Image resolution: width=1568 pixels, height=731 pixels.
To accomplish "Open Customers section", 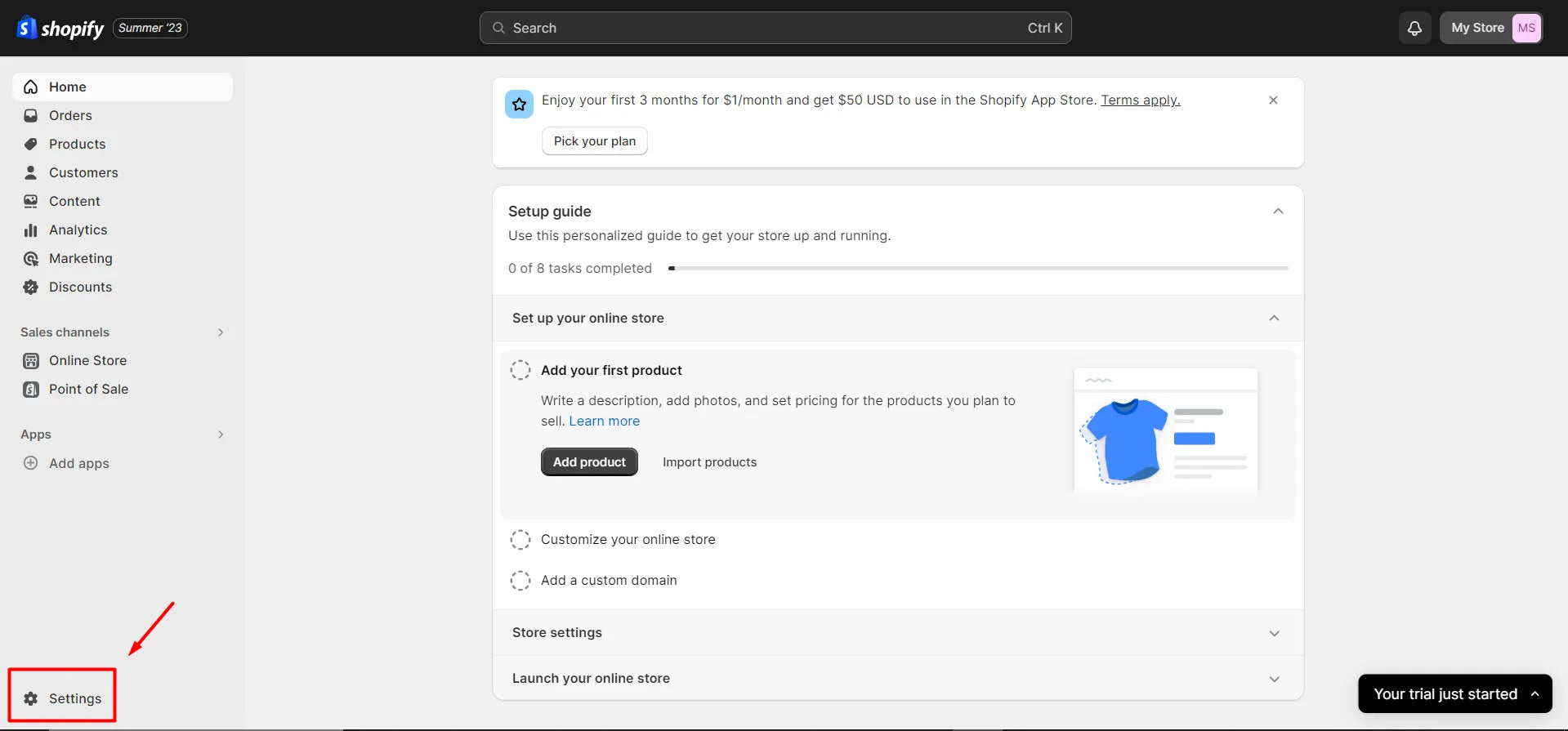I will click(x=123, y=172).
